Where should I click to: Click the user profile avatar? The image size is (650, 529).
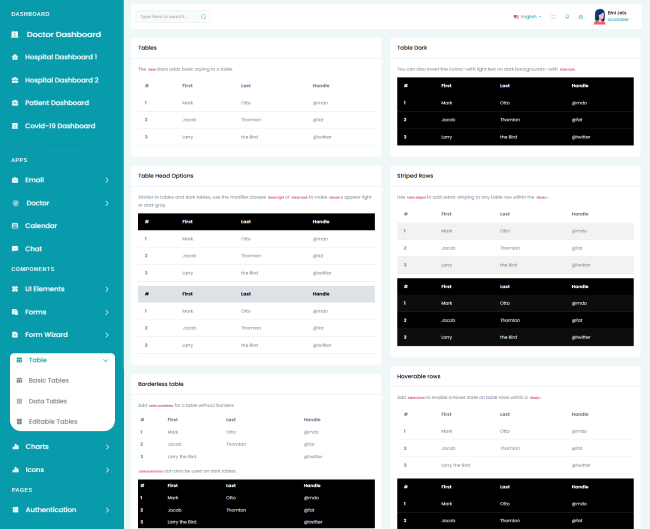600,16
